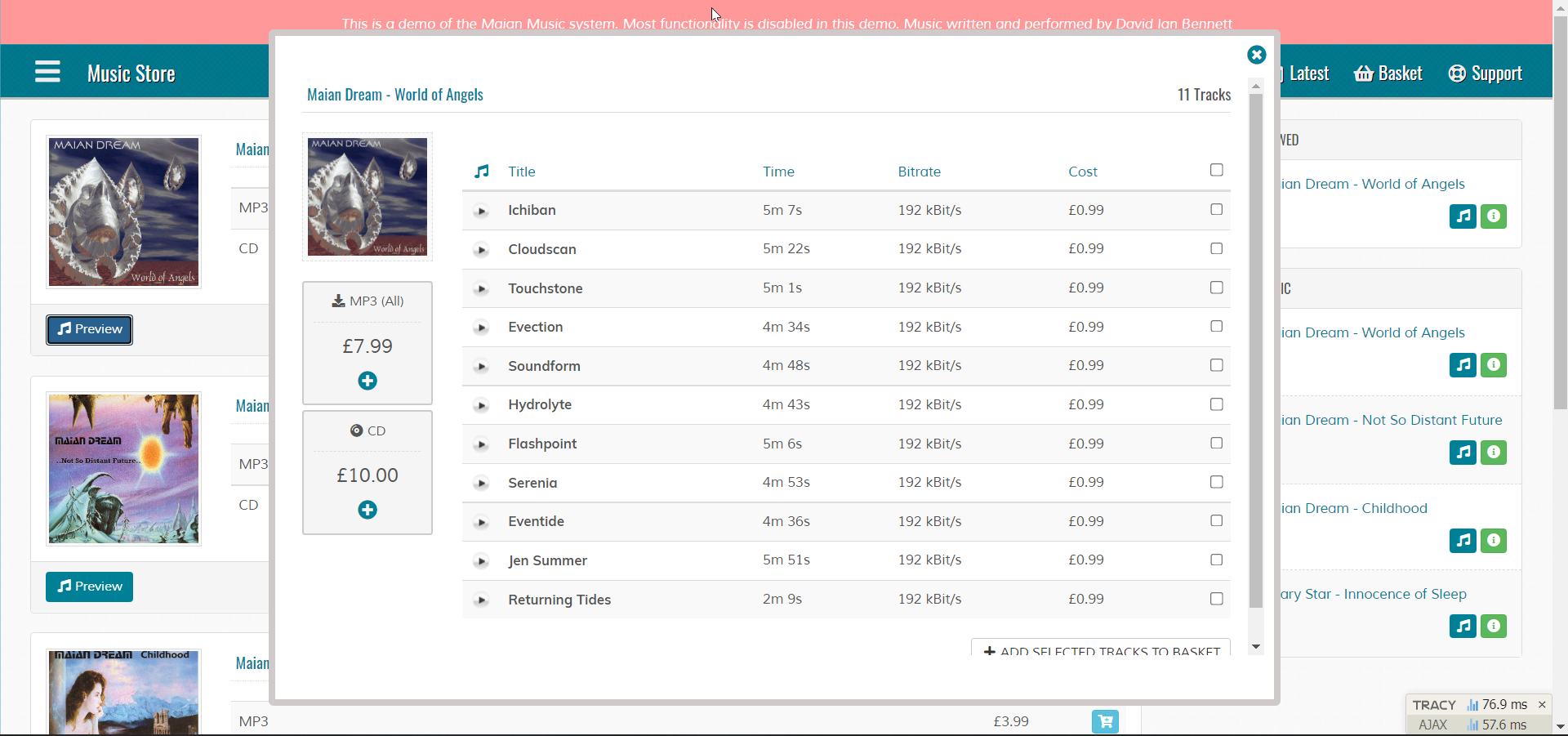Click the AJAX 57.6 ms timing entry
Screen dimensions: 1568x736
tap(1497, 725)
